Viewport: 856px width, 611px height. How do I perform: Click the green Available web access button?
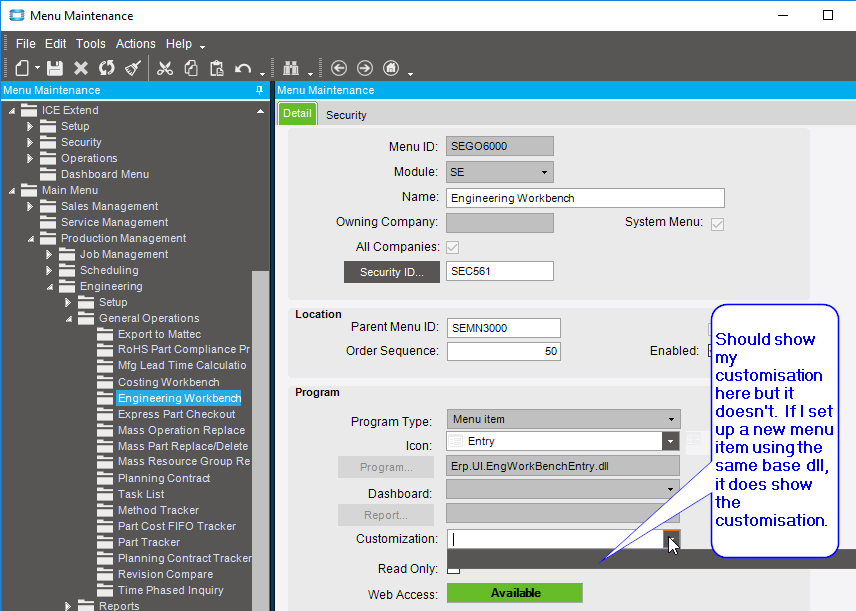pyautogui.click(x=515, y=593)
